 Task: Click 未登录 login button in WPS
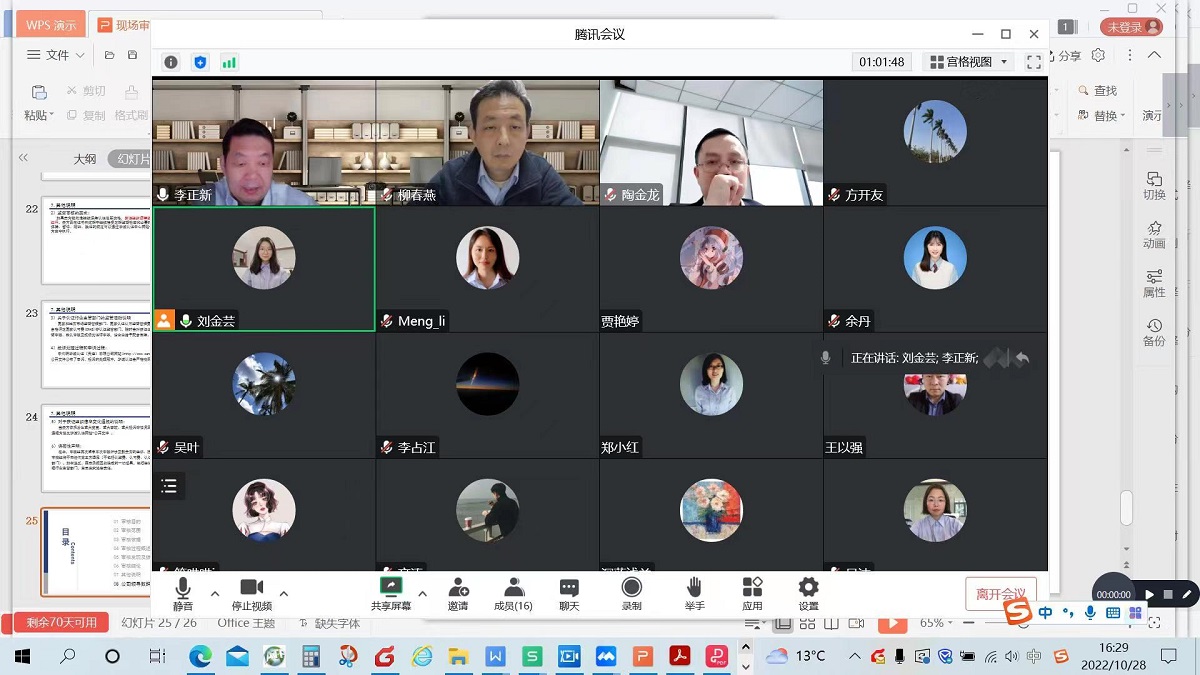pyautogui.click(x=1132, y=27)
